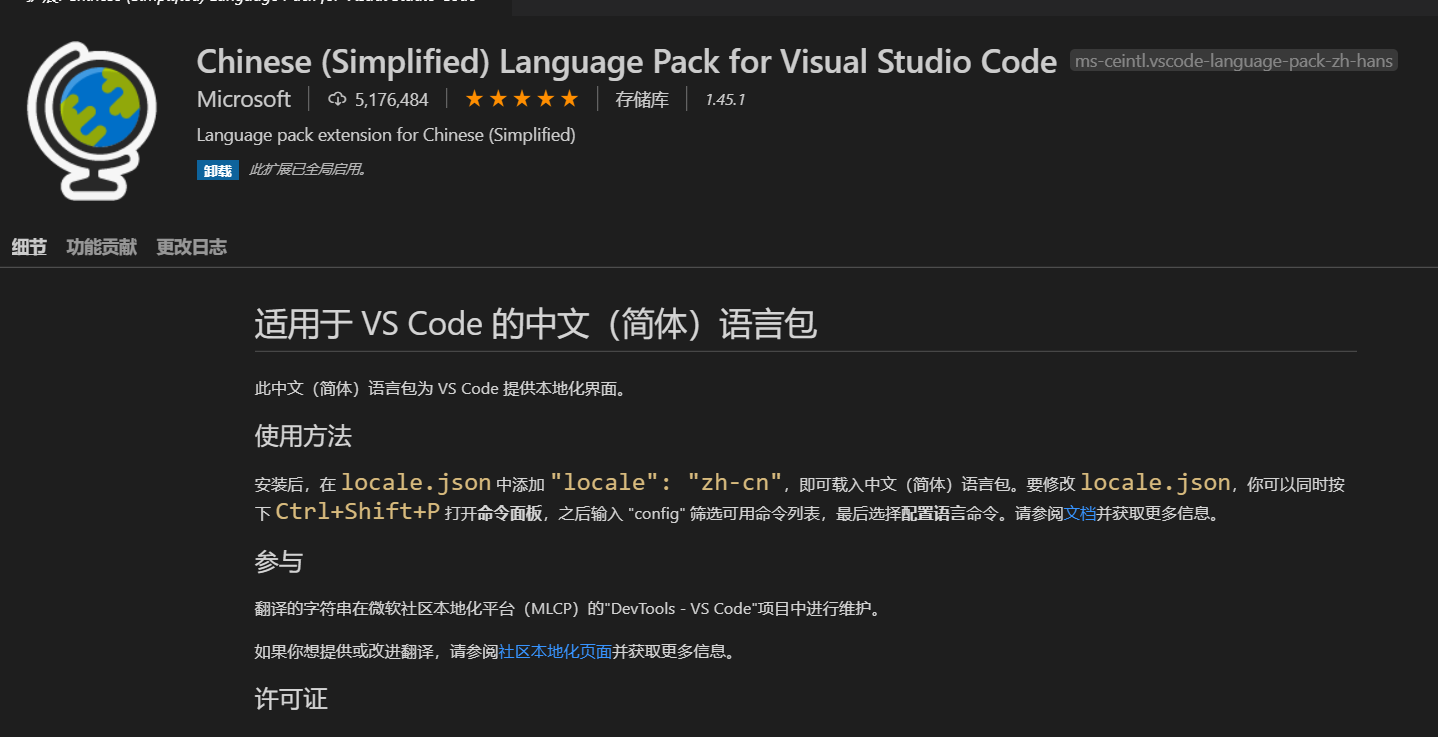
Task: Click the Ctrl+Shift+P shortcut code text
Action: click(358, 512)
